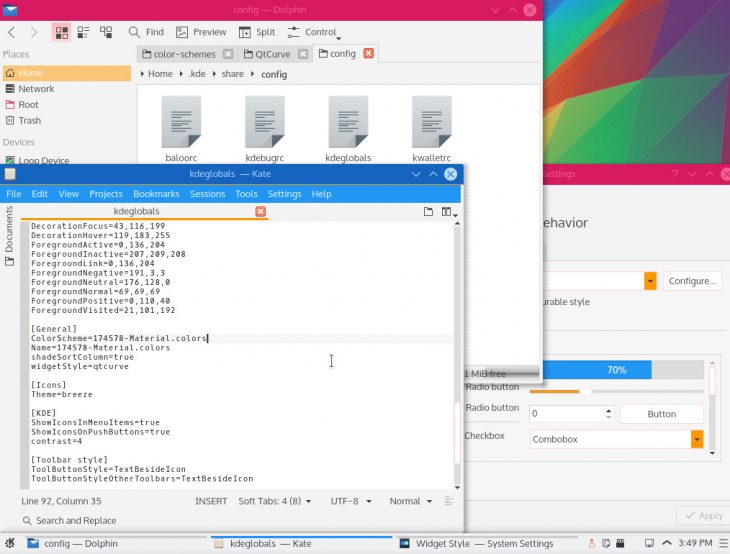Click Line 92, Column 35 indicator
Screen dimensions: 730x554
[x=61, y=501]
